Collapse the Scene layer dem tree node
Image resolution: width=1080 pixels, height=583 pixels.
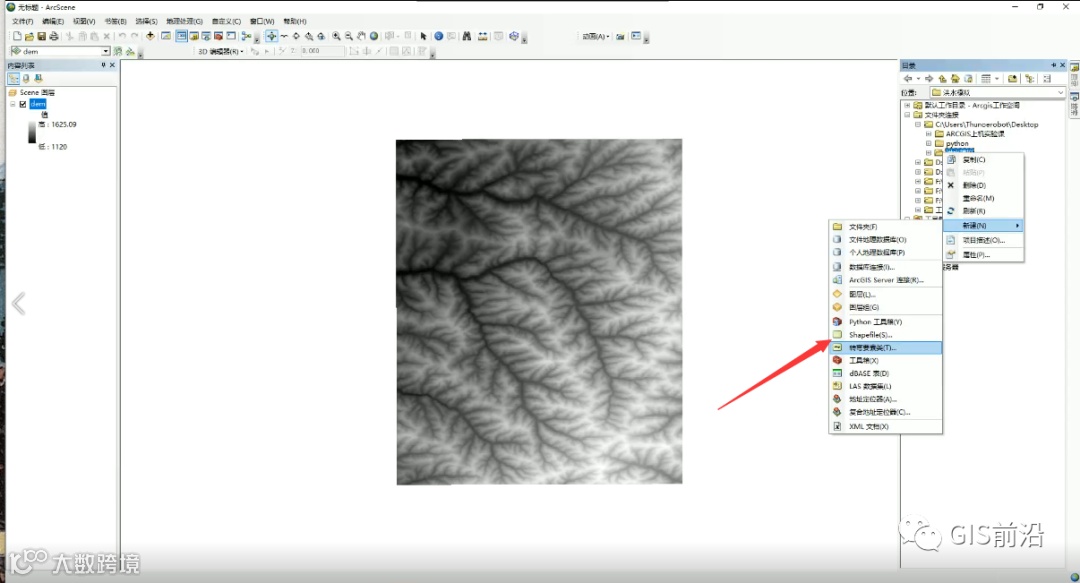pyautogui.click(x=12, y=104)
